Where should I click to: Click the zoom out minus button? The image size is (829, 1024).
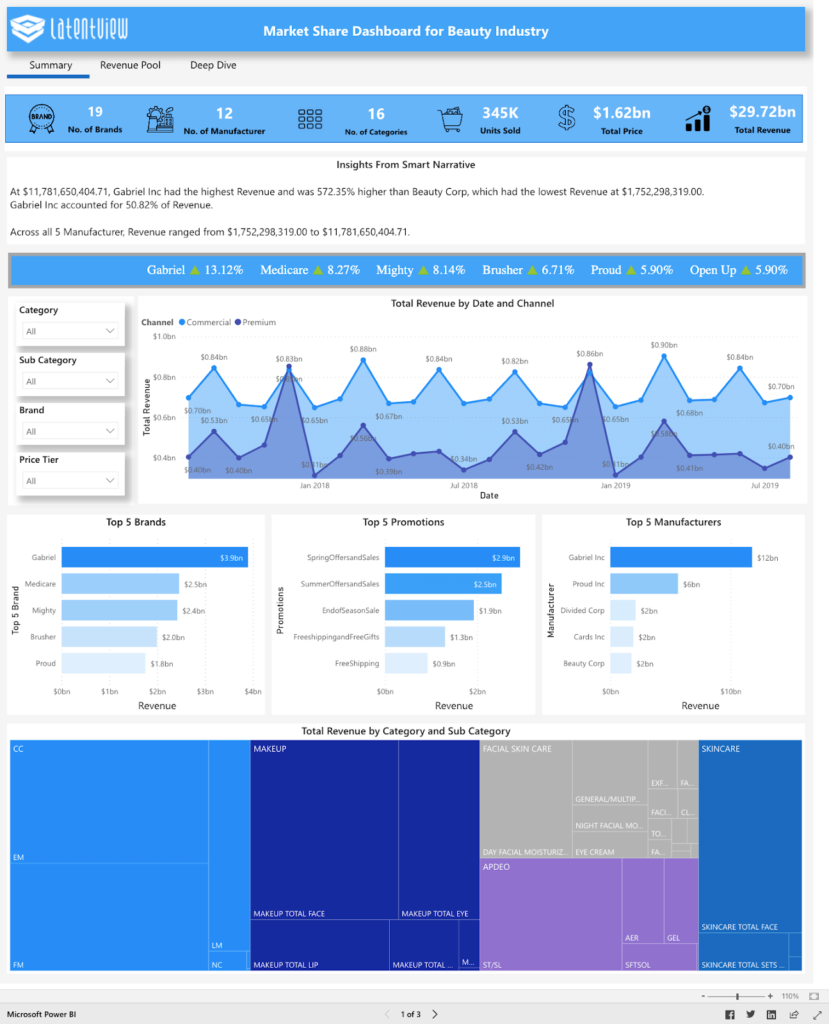coord(703,997)
